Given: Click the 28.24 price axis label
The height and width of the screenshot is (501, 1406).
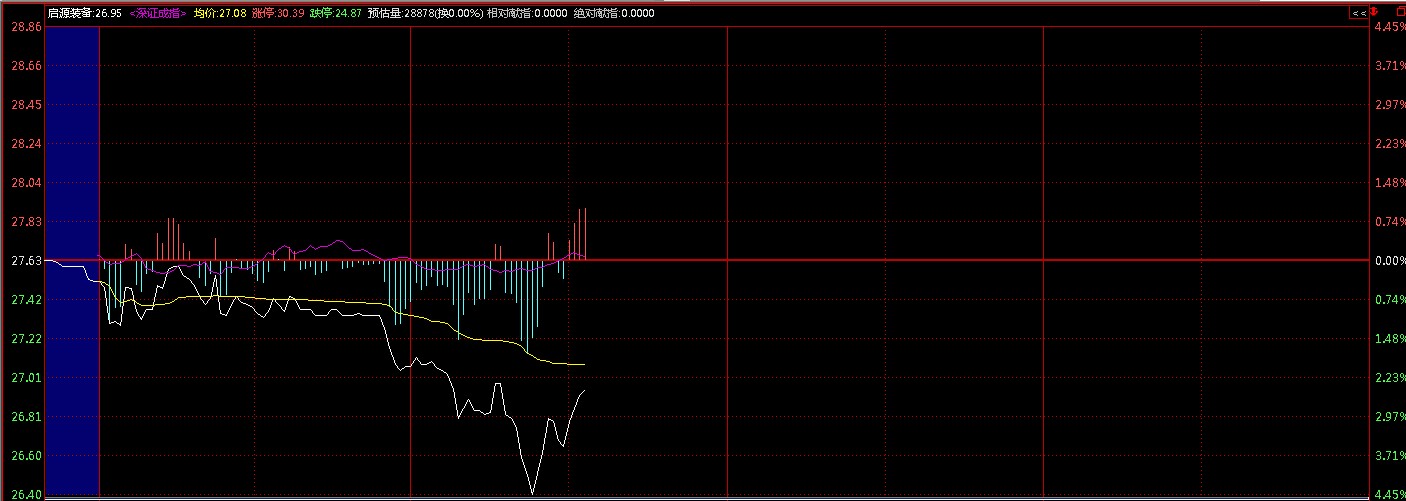Looking at the screenshot, I should point(25,144).
